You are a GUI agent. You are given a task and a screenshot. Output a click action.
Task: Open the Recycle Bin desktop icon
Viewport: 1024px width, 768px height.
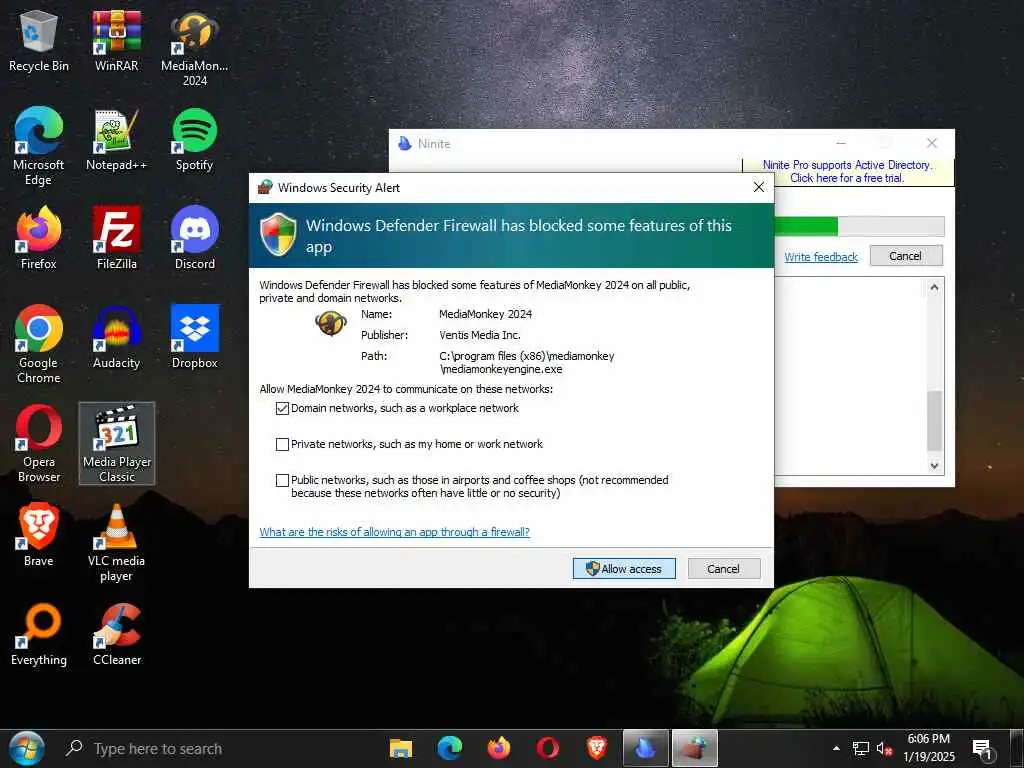click(39, 40)
